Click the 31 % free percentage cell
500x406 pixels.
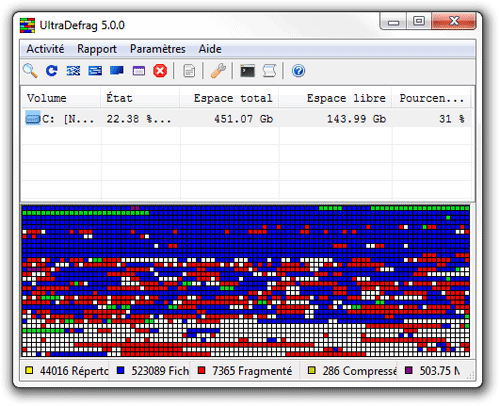tap(452, 119)
